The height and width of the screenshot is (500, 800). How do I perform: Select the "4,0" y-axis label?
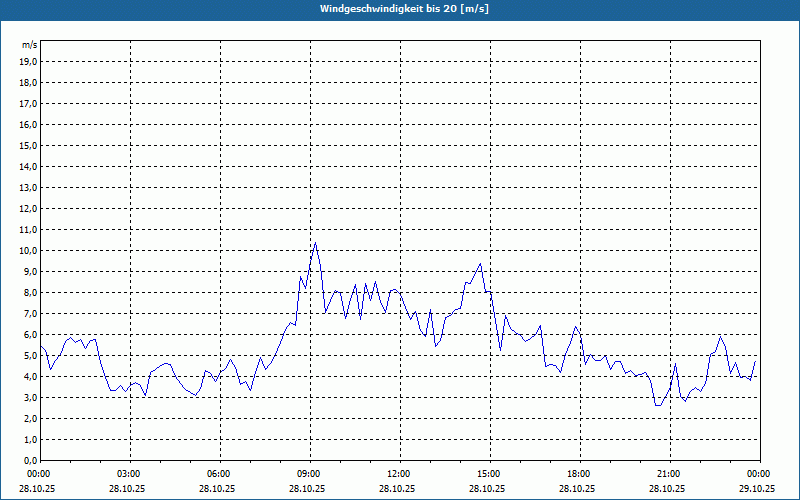31,377
